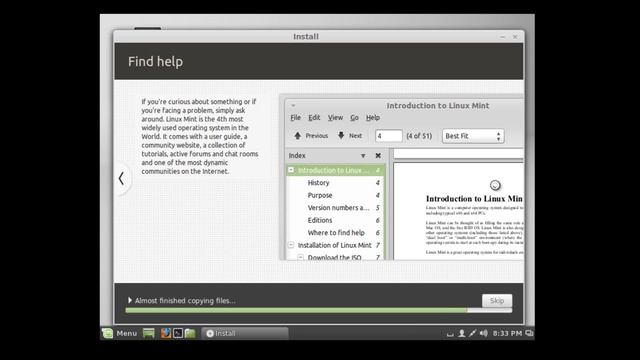Image resolution: width=640 pixels, height=360 pixels.
Task: Open the viewer window menu button
Action: (x=293, y=106)
